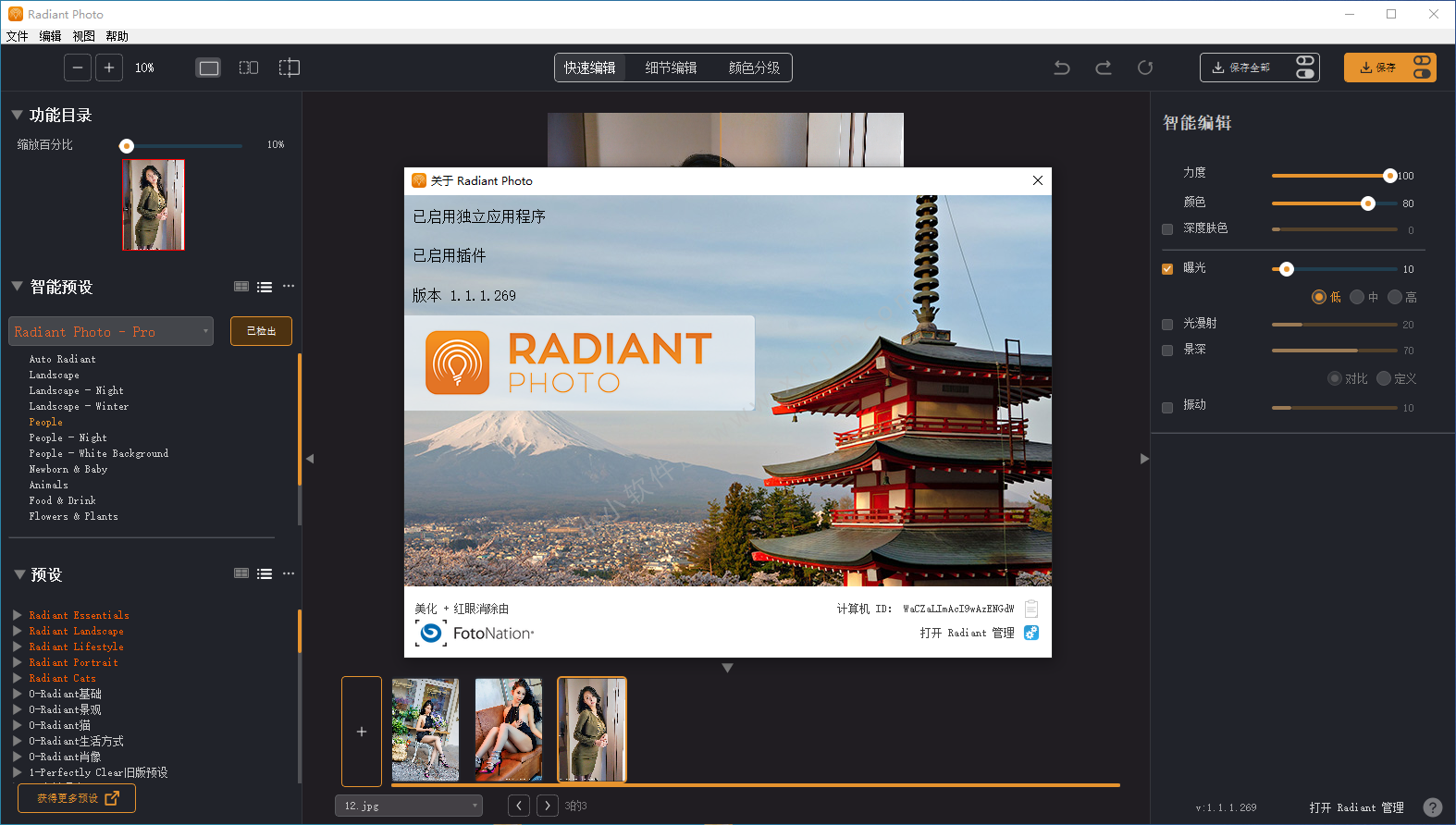Enable the 振动 checkbox
The width and height of the screenshot is (1456, 825).
(1167, 407)
